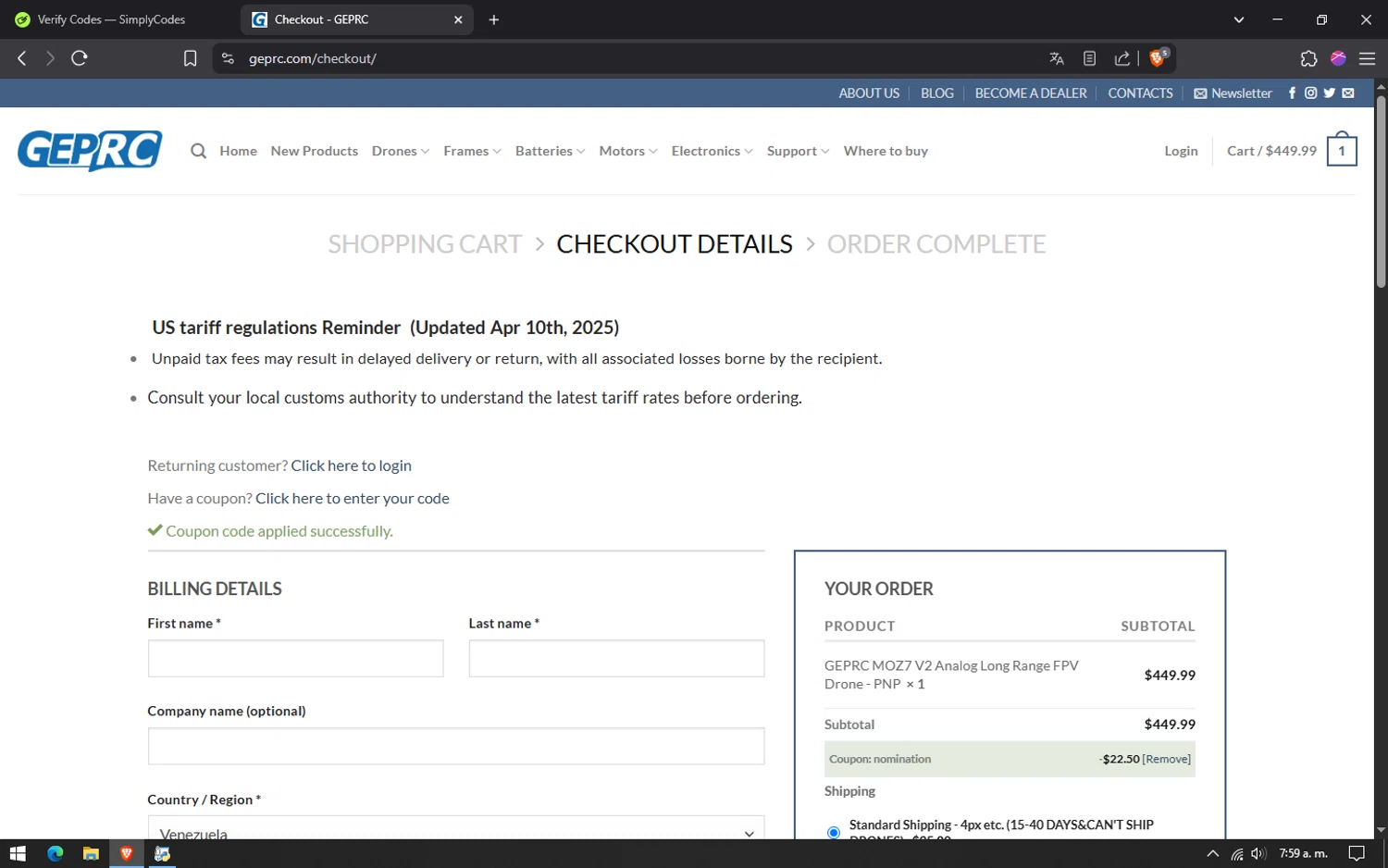Open the browser hamburger menu
Screen dimensions: 1388x868
tap(1367, 58)
